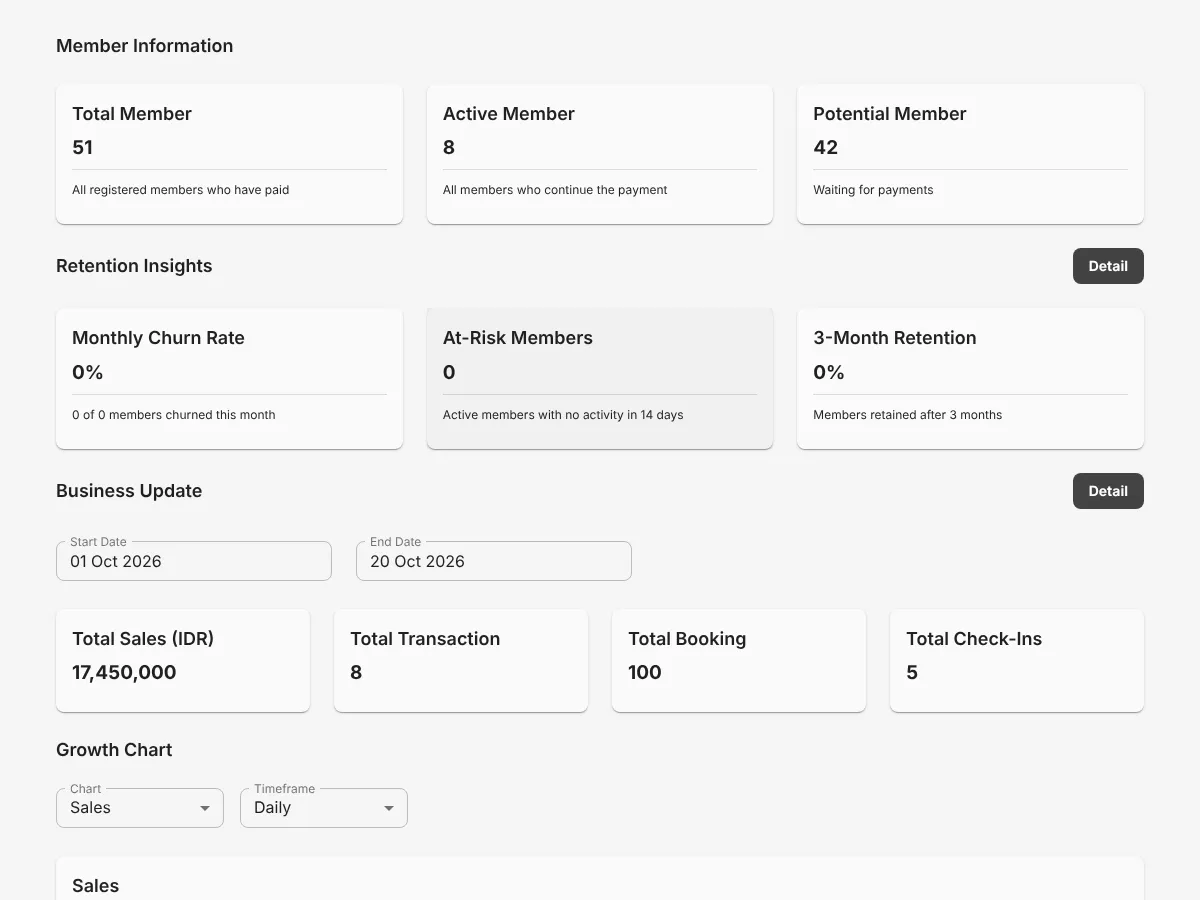Open the At-Risk Members card
The width and height of the screenshot is (1200, 900).
point(600,378)
